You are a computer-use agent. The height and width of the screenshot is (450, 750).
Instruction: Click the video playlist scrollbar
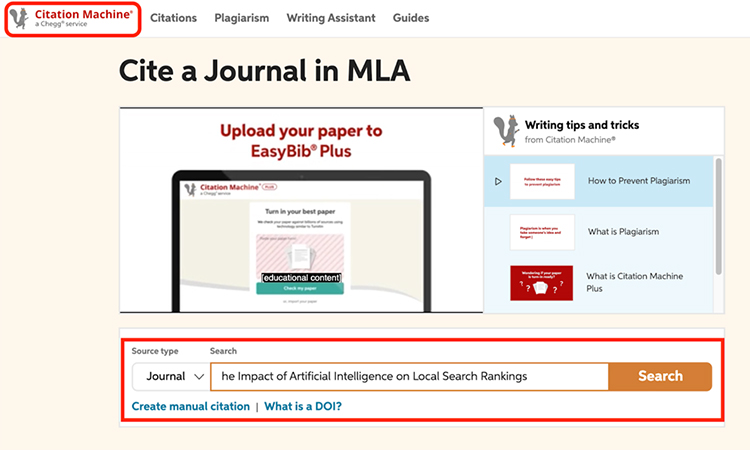coord(718,217)
